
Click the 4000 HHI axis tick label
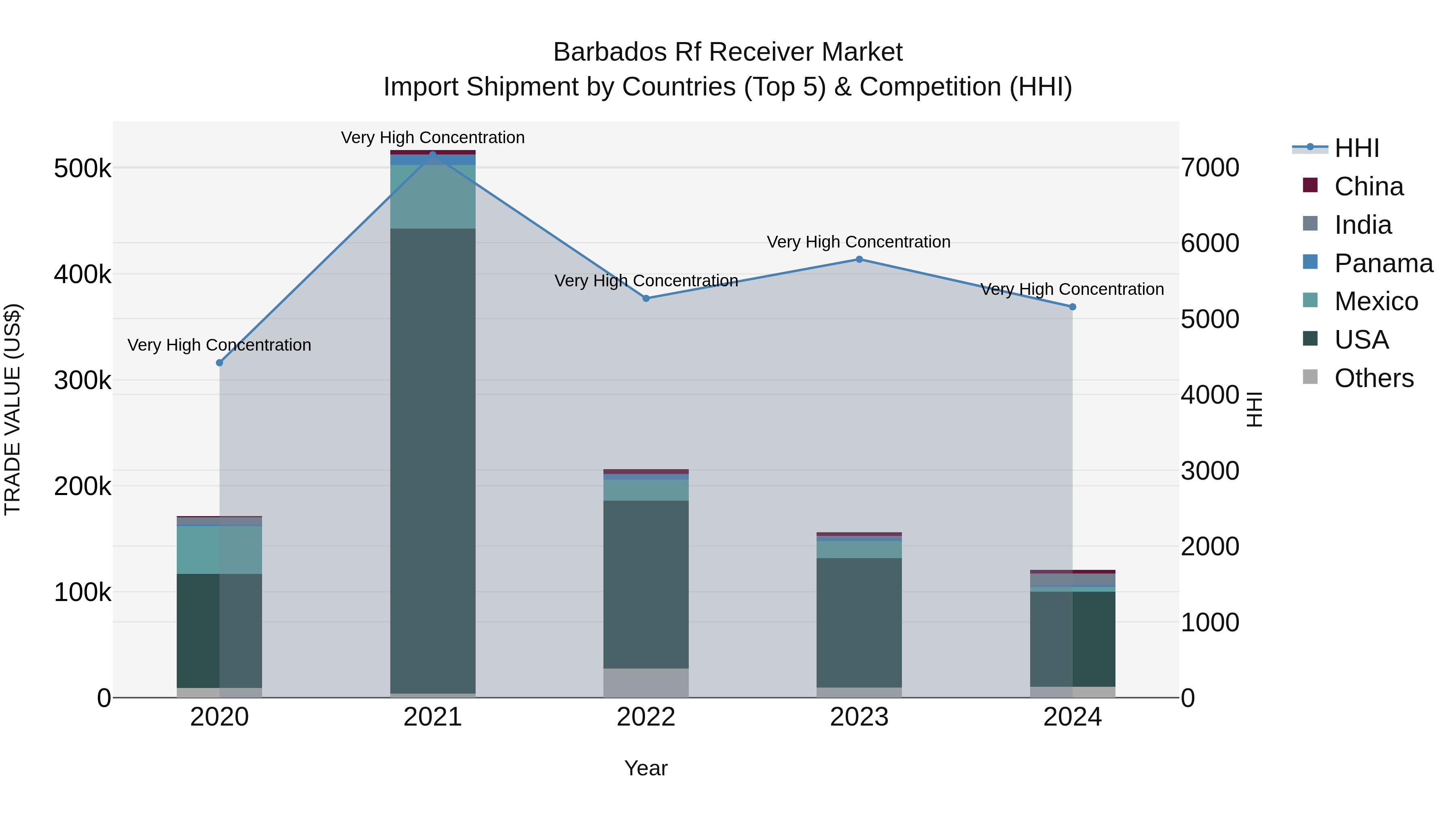pyautogui.click(x=1211, y=395)
